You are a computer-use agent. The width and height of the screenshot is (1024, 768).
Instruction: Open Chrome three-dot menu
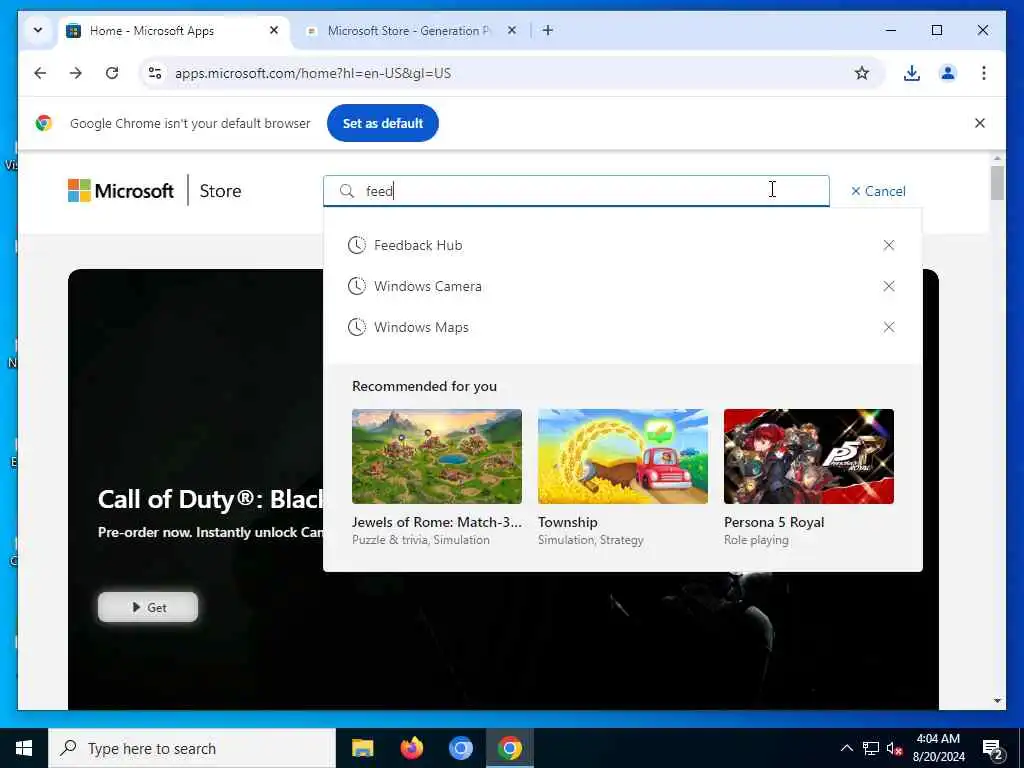pos(984,73)
